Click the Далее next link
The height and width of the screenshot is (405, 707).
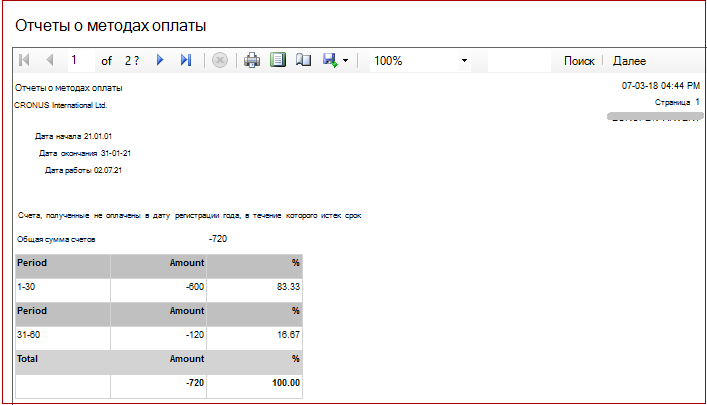(x=629, y=61)
